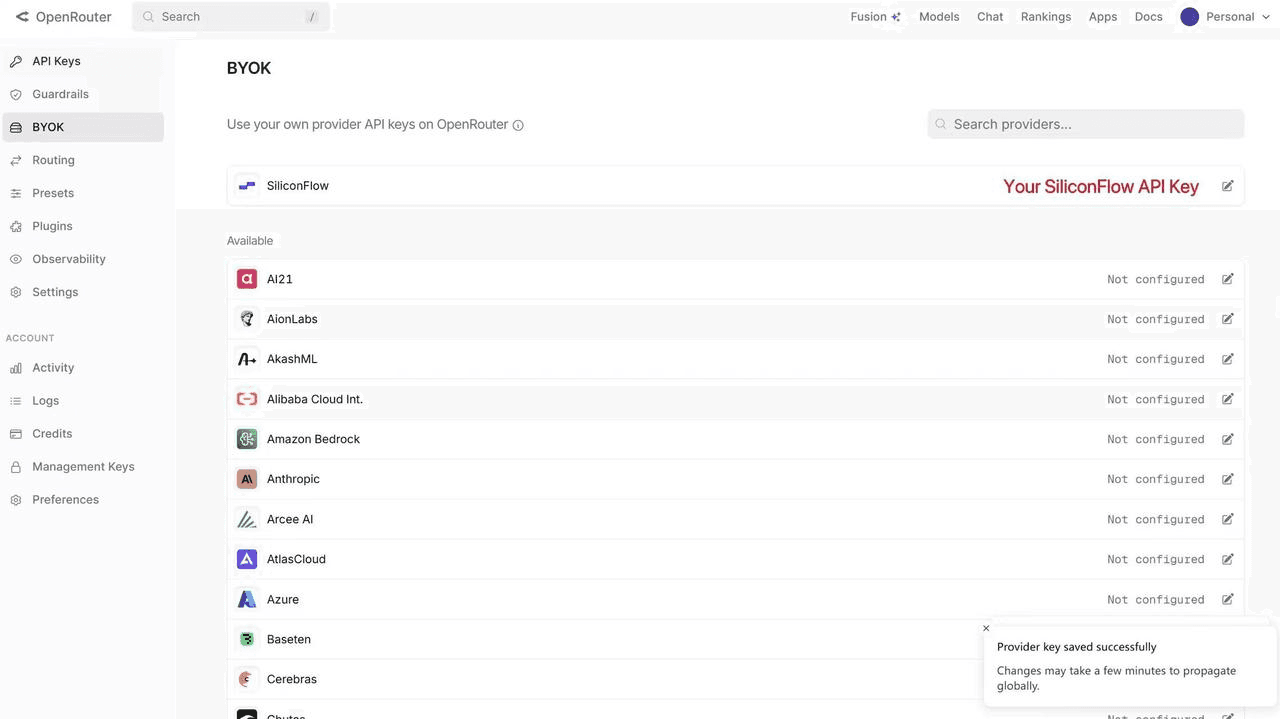The height and width of the screenshot is (719, 1280).
Task: Go to Apps in top navigation
Action: [x=1103, y=17]
